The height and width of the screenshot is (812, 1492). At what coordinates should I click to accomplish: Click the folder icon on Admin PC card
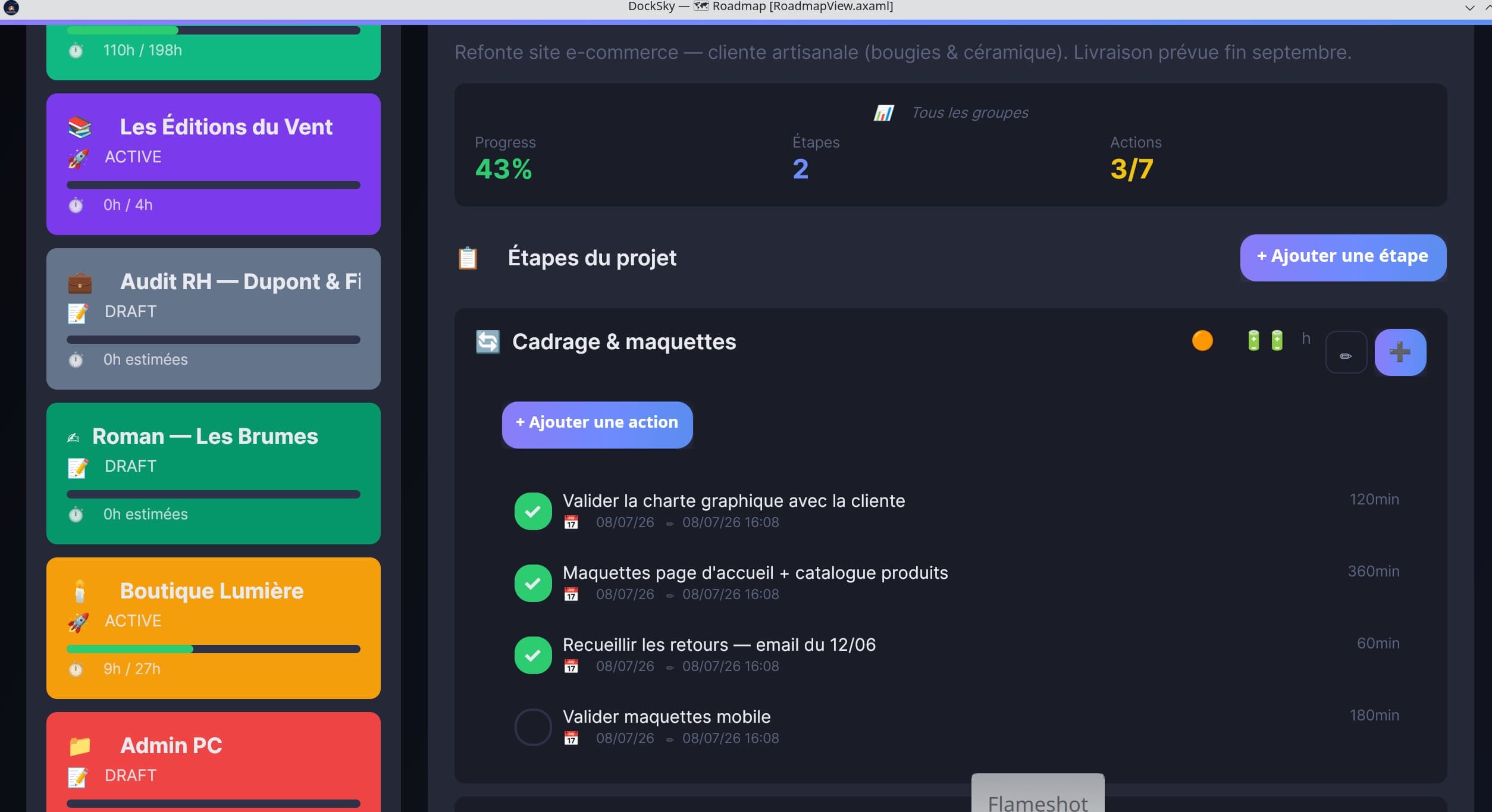point(80,745)
